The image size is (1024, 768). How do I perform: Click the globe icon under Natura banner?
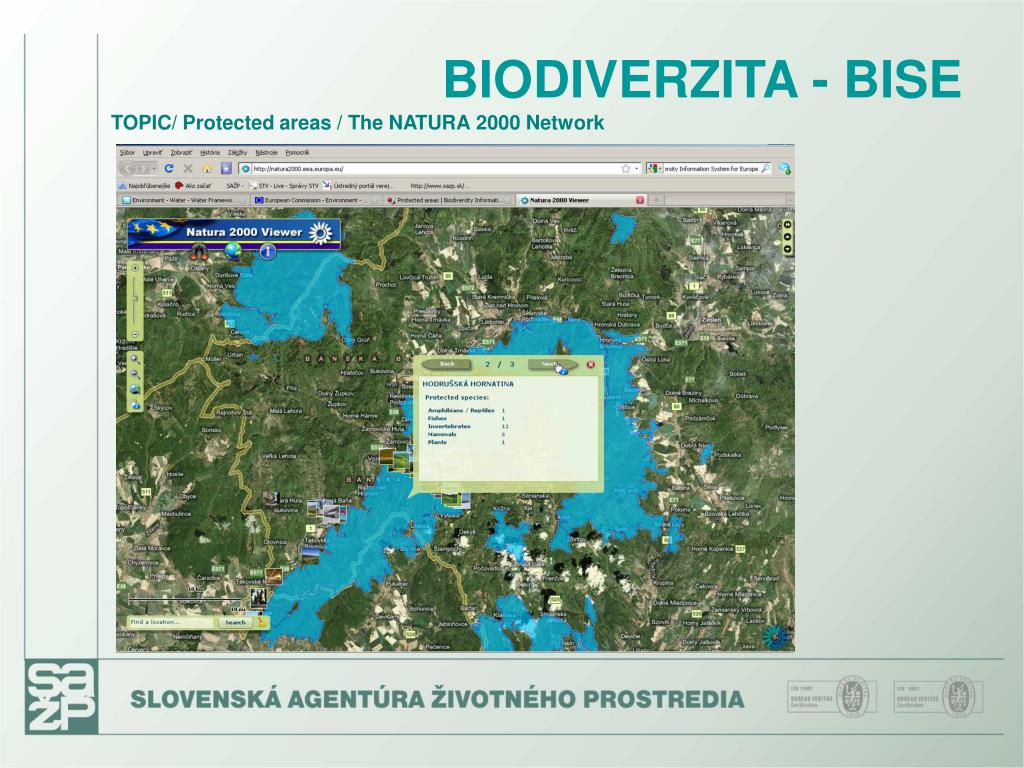point(233,251)
